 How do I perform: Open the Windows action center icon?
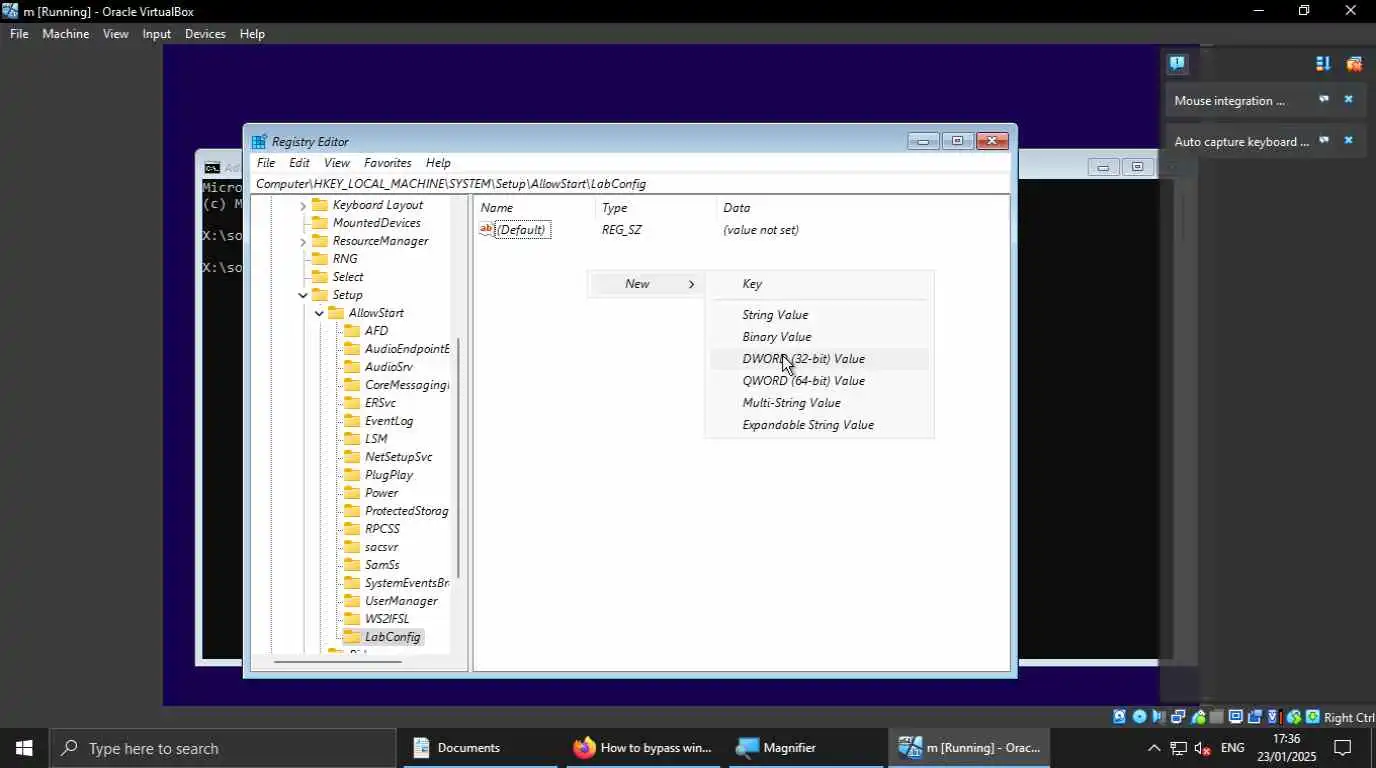(1343, 748)
